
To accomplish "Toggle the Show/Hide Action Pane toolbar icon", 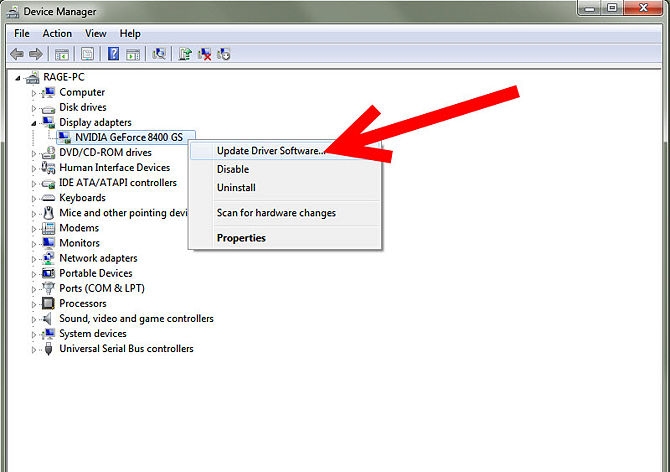I will [133, 54].
